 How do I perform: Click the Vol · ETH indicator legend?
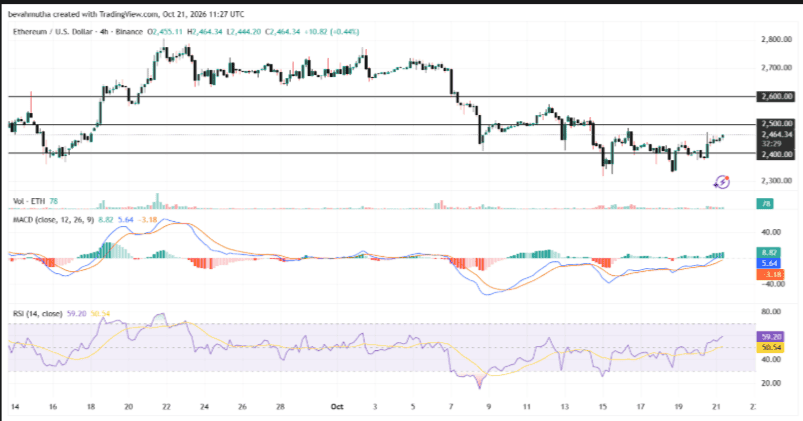(x=29, y=201)
